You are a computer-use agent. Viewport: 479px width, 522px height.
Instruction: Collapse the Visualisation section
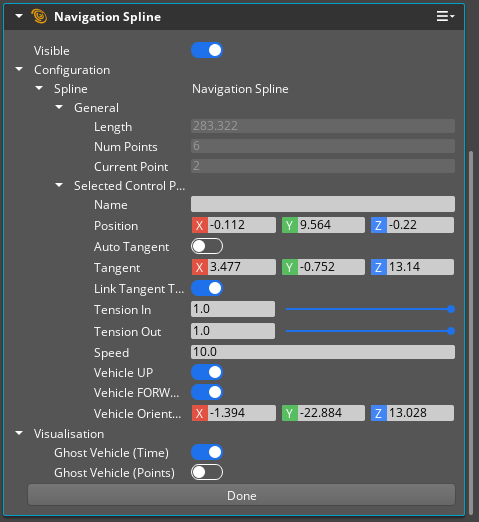[19, 433]
